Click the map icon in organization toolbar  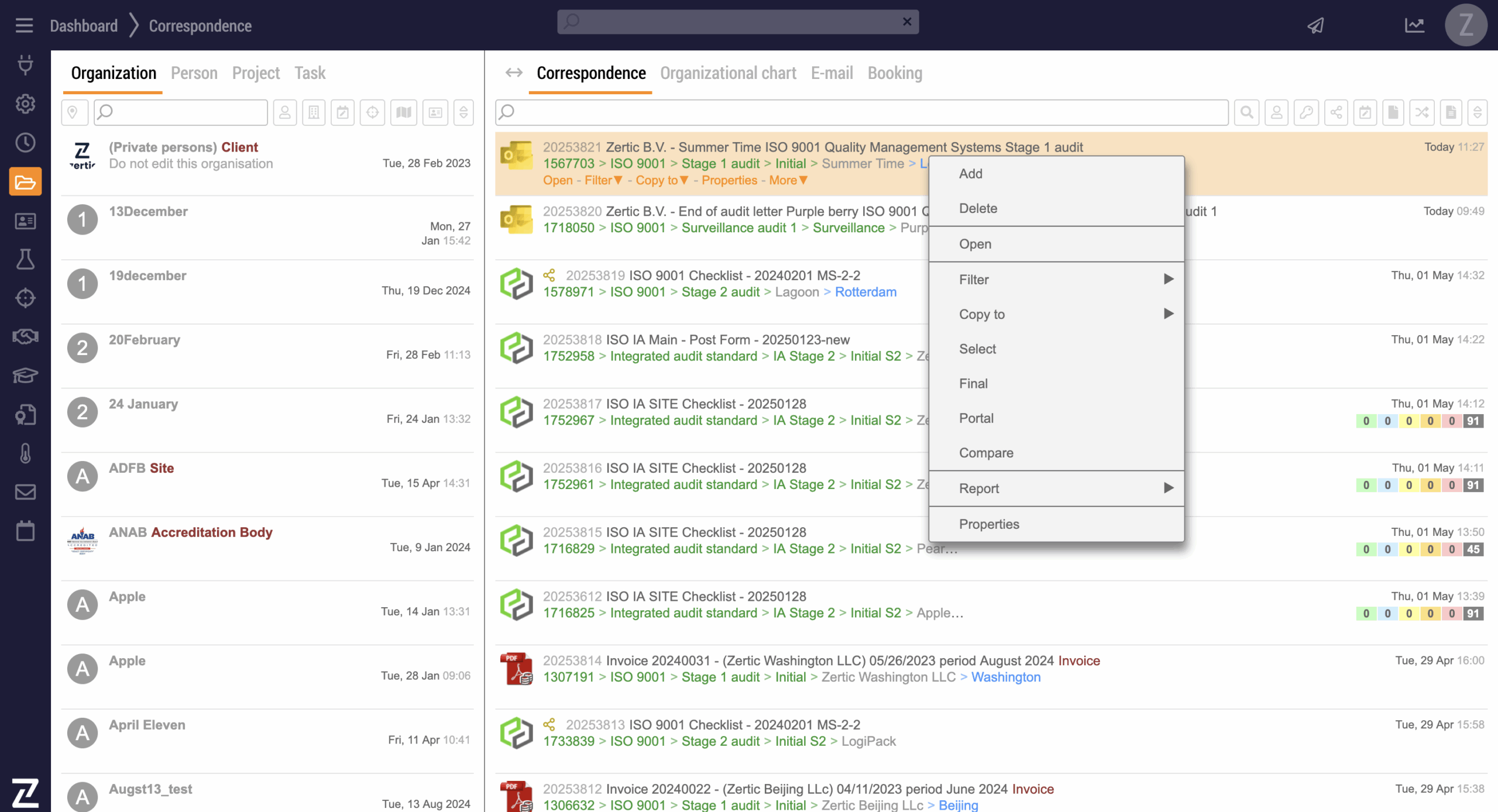pos(403,112)
